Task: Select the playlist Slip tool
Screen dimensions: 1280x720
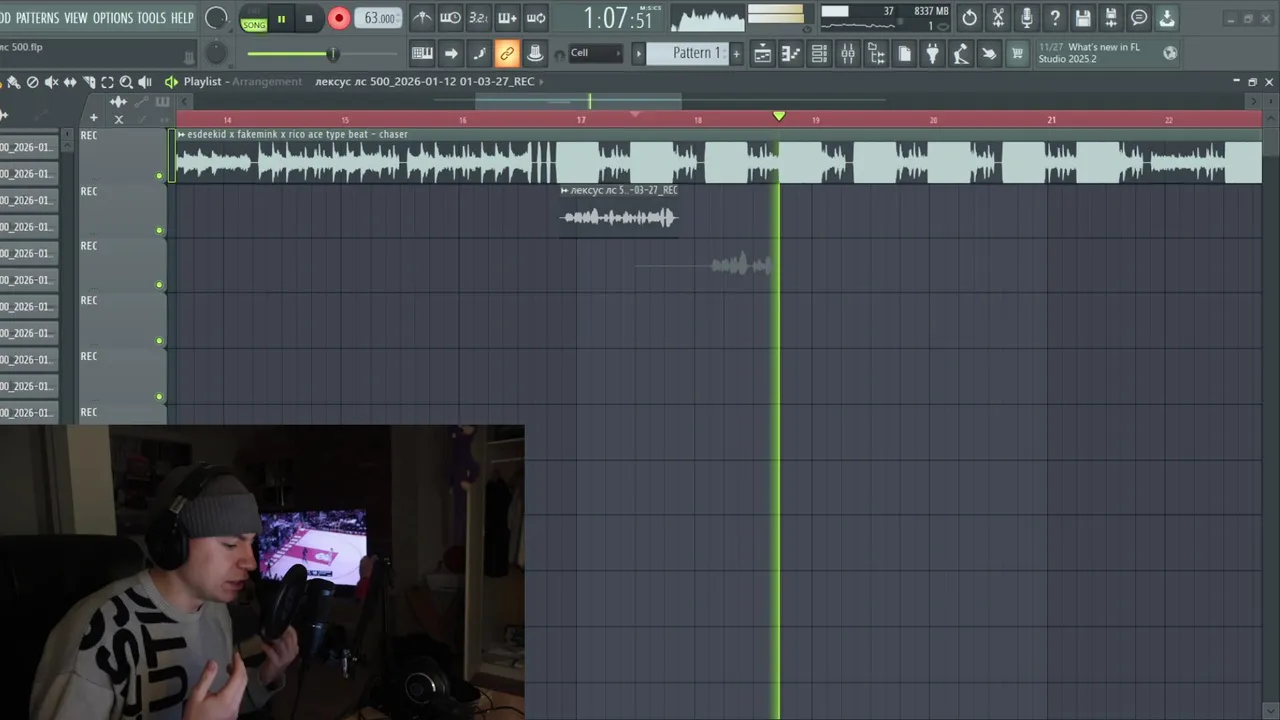Action: [70, 82]
